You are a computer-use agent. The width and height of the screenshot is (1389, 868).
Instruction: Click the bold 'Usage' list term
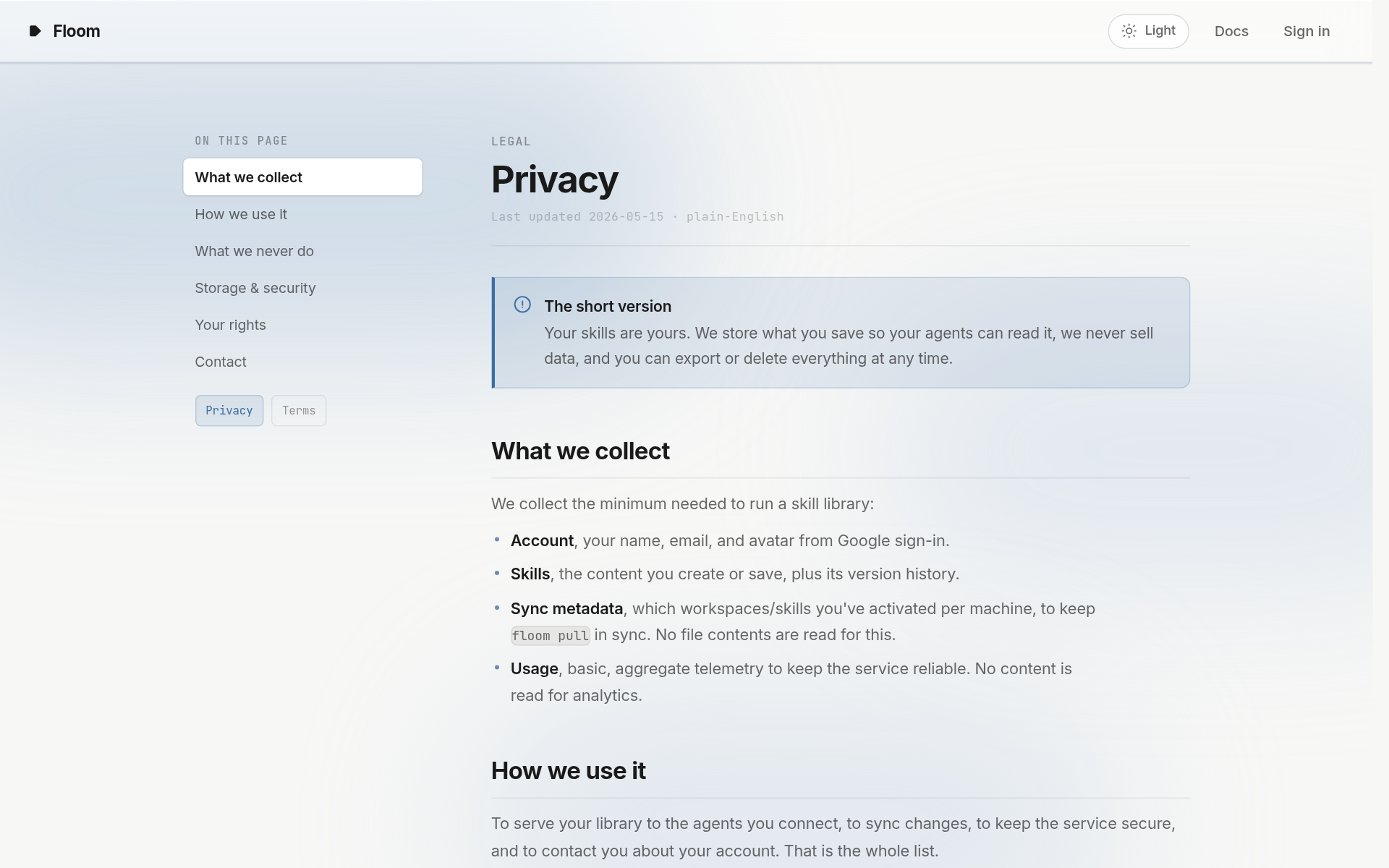(x=534, y=668)
